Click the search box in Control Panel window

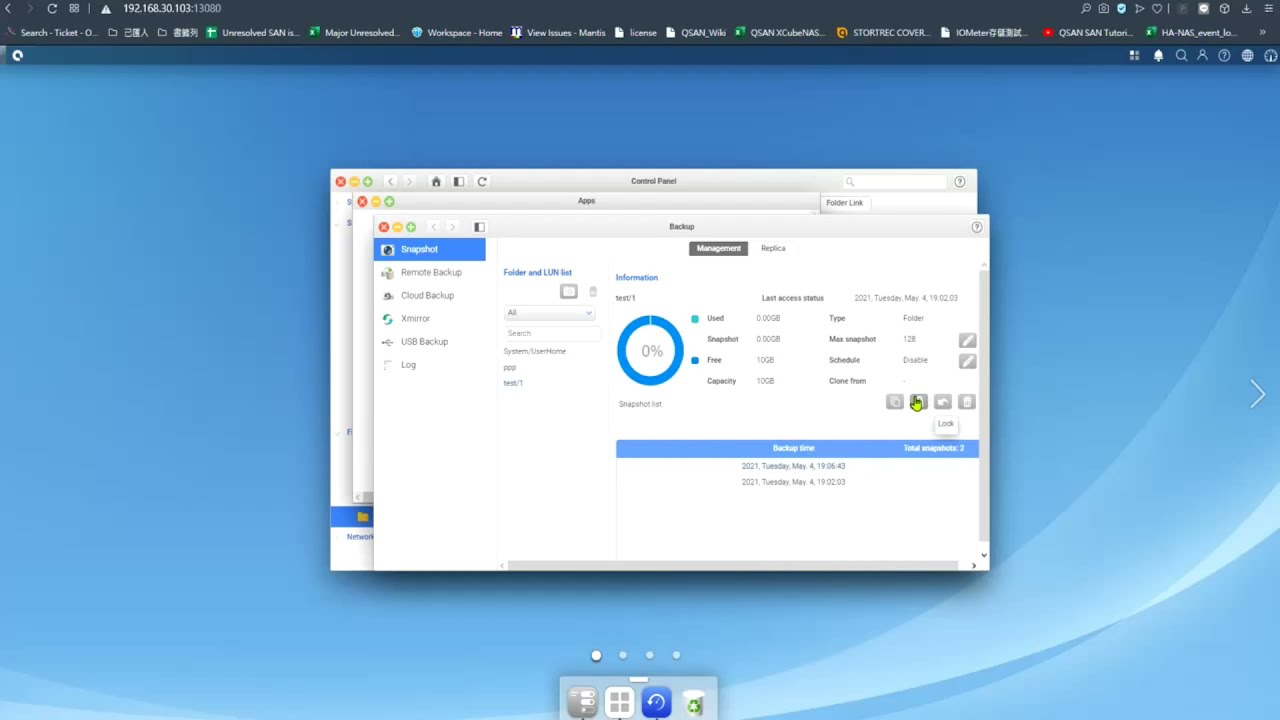click(x=894, y=182)
